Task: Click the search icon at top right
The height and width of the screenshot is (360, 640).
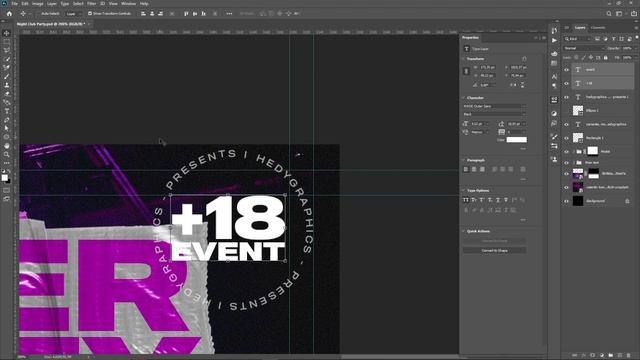Action: tap(609, 13)
